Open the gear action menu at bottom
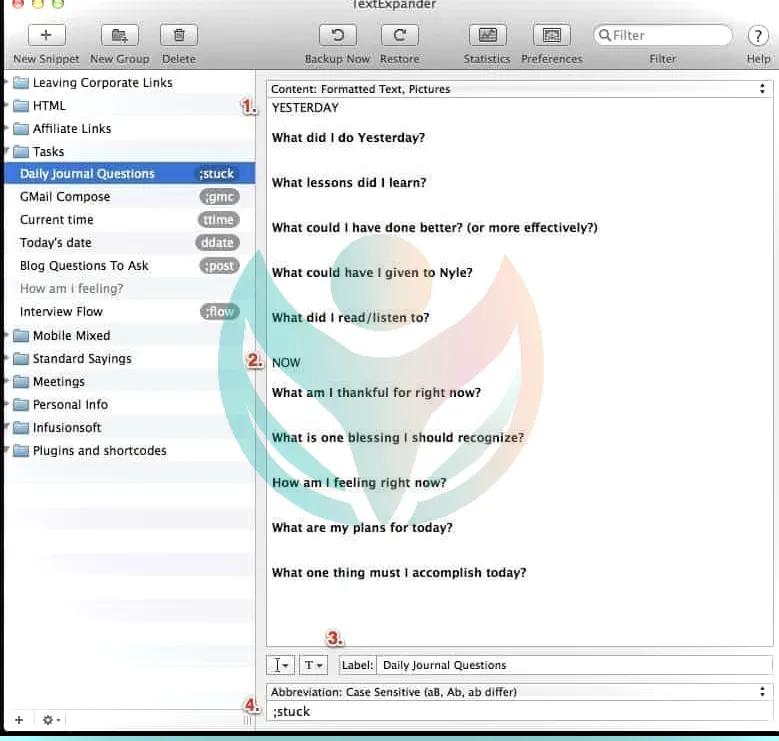 point(50,720)
